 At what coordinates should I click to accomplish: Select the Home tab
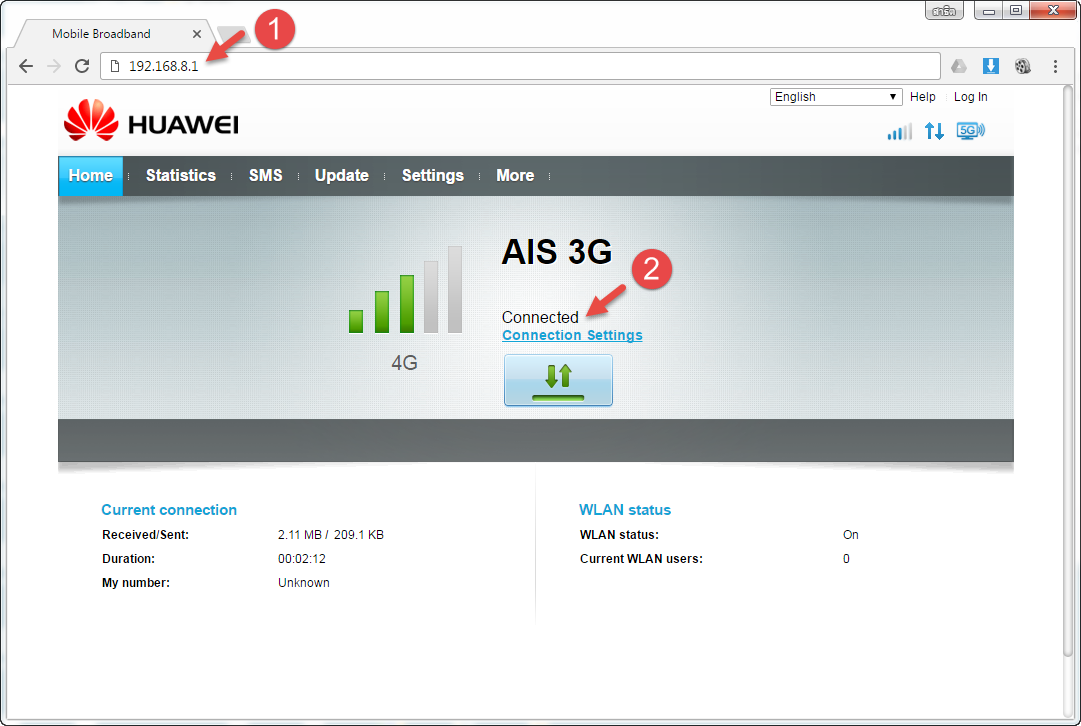pos(90,176)
